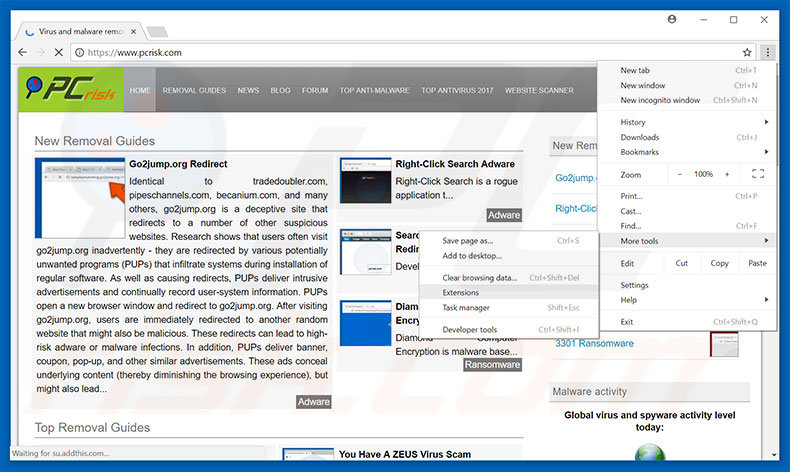The width and height of the screenshot is (790, 472).
Task: Open the Chrome three-dot menu button
Action: coord(767,52)
